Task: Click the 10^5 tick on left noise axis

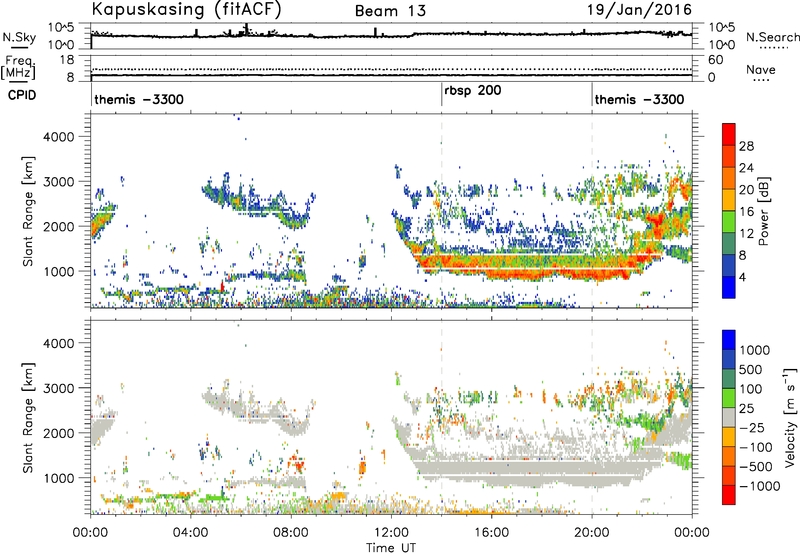Action: tap(61, 28)
